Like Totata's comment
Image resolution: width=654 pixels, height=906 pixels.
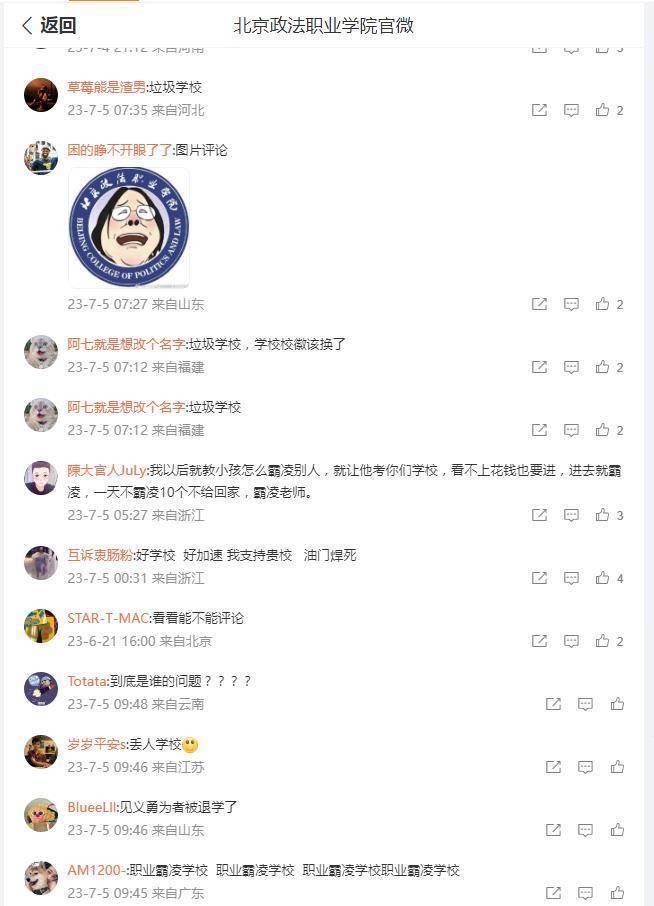click(617, 704)
